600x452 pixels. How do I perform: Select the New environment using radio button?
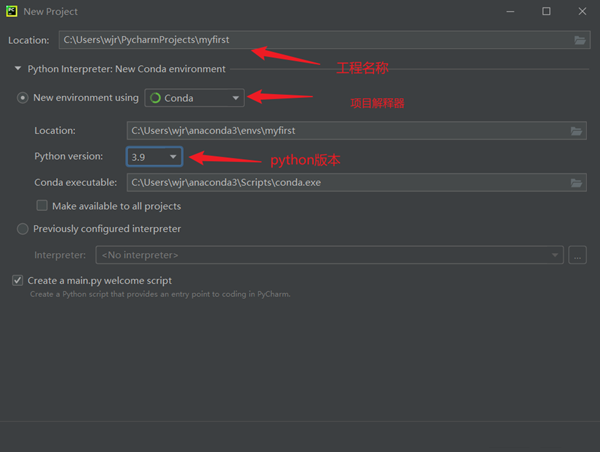(23, 98)
